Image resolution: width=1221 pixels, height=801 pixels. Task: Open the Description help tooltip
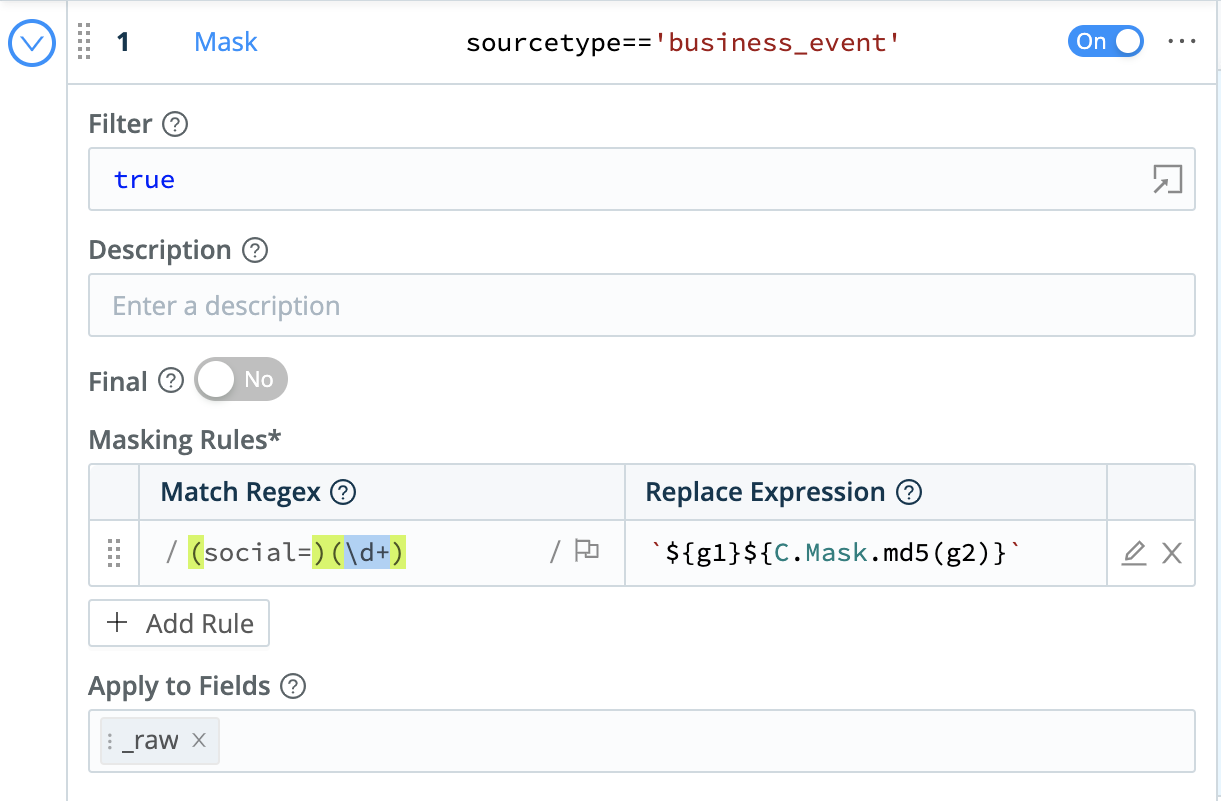point(257,251)
